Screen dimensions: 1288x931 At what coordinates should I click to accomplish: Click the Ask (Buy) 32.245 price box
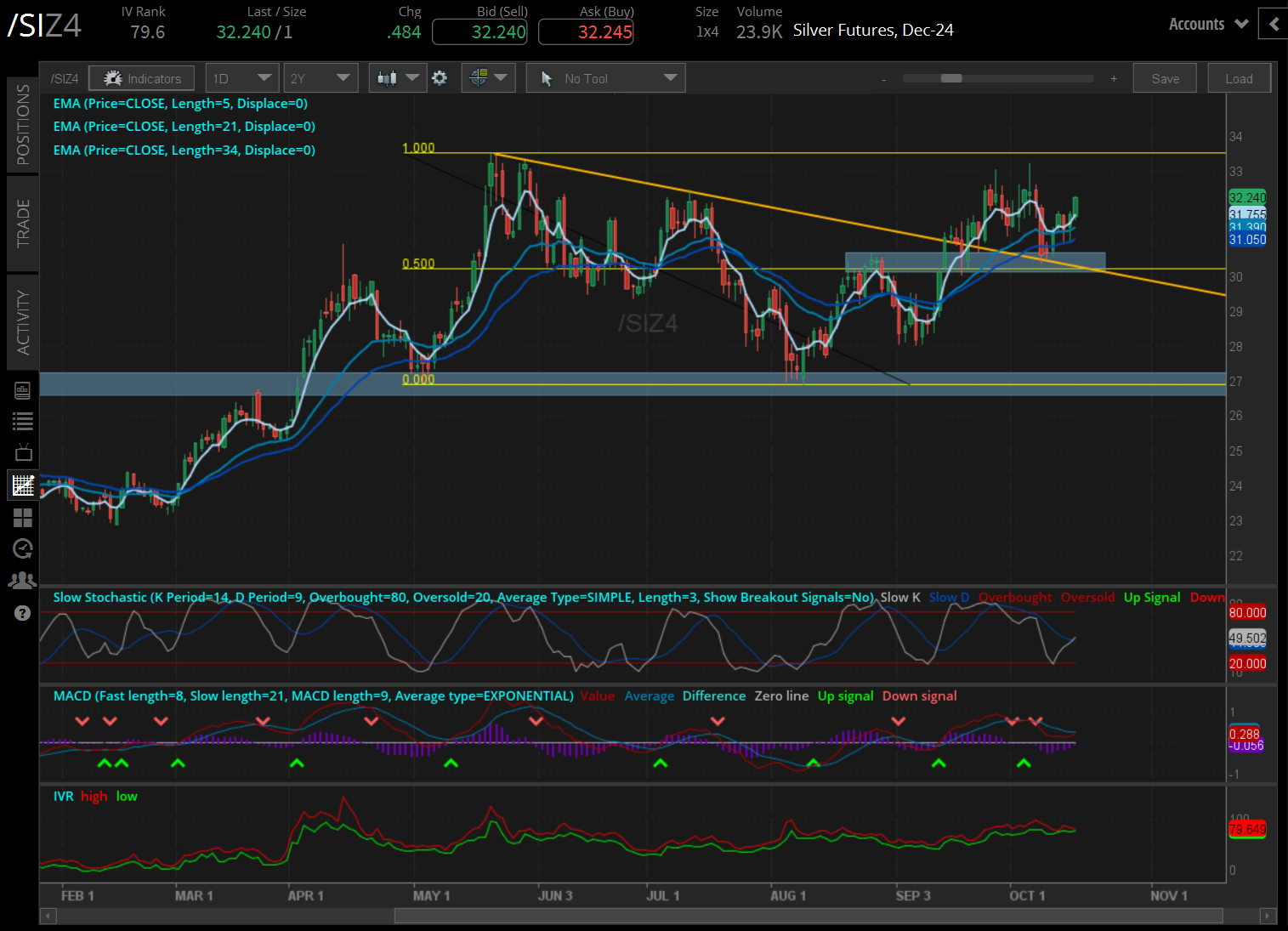click(x=586, y=32)
